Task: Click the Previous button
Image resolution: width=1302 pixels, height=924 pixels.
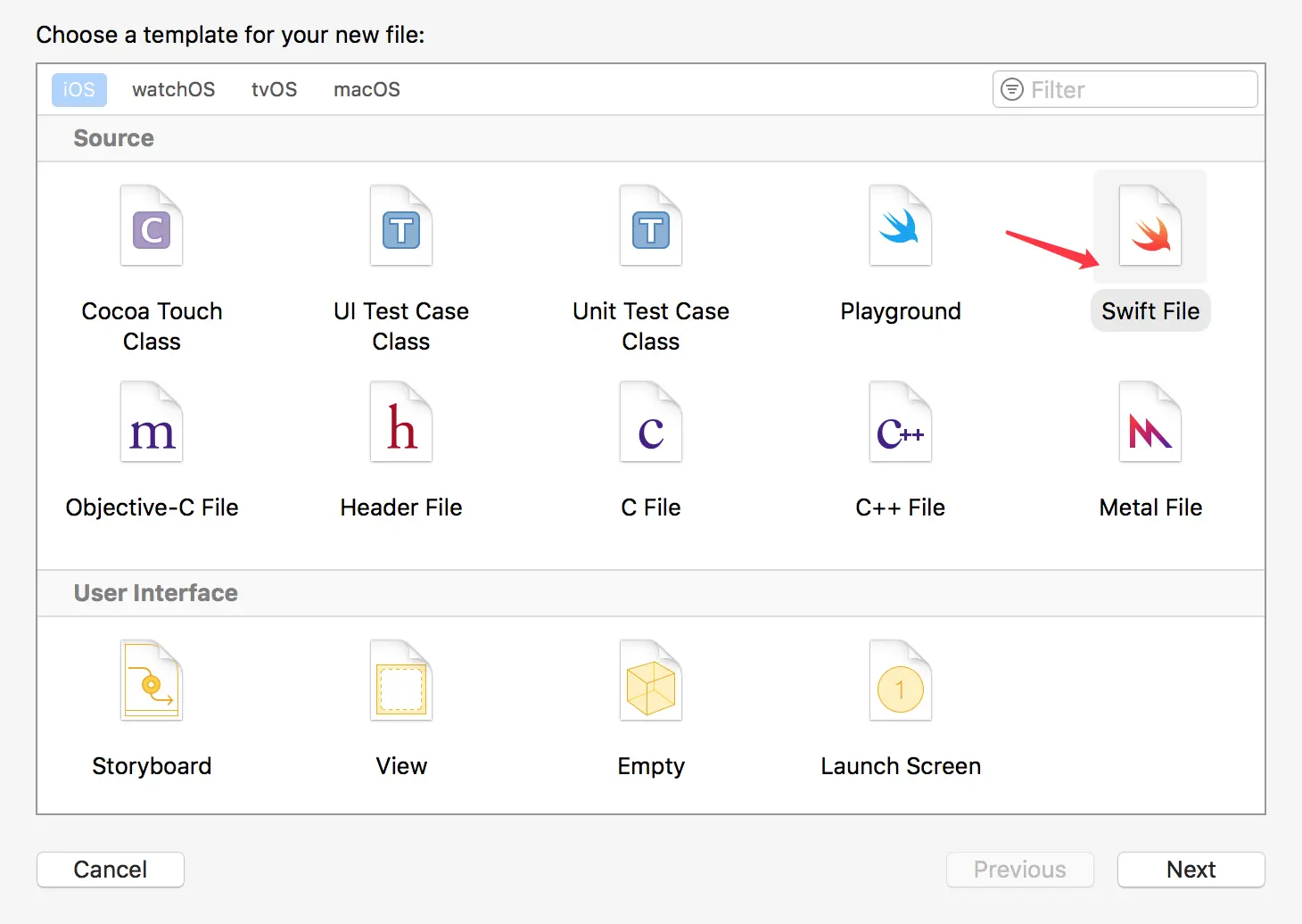Action: (x=1020, y=870)
